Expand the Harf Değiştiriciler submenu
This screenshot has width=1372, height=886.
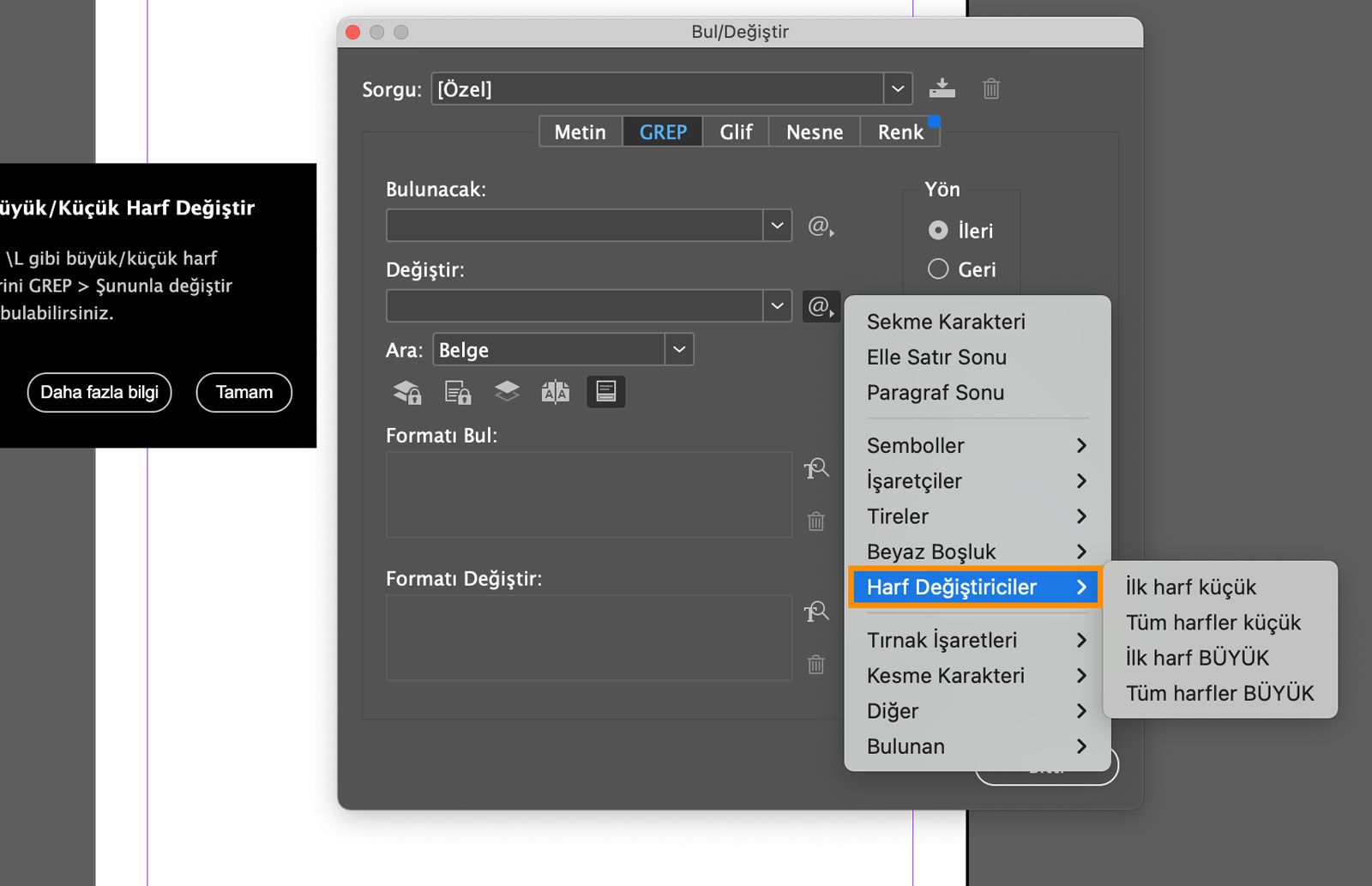point(975,587)
